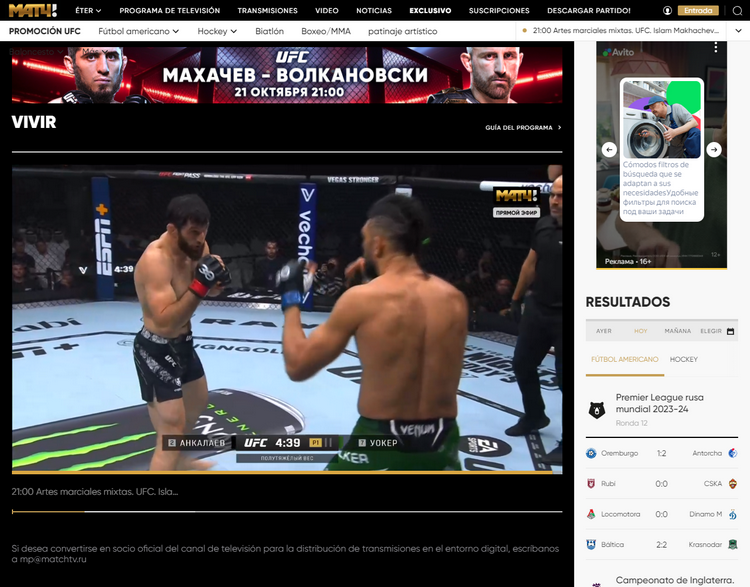Click the UFC Makhachev–Volkanovski banner

point(287,75)
